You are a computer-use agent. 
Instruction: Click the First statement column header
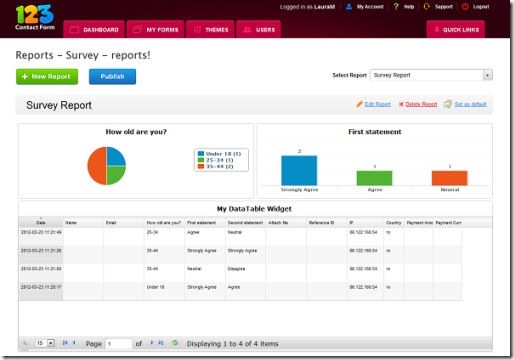point(205,222)
